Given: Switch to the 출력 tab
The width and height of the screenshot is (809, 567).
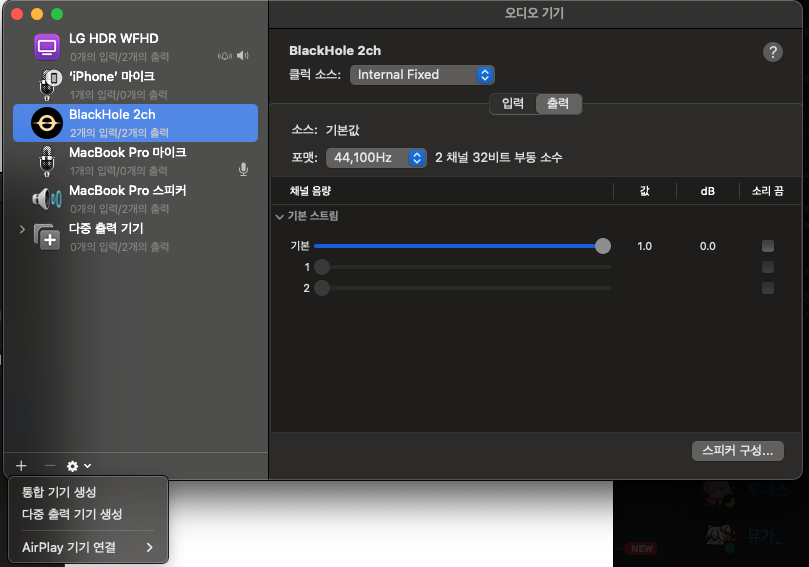Looking at the screenshot, I should pyautogui.click(x=559, y=104).
